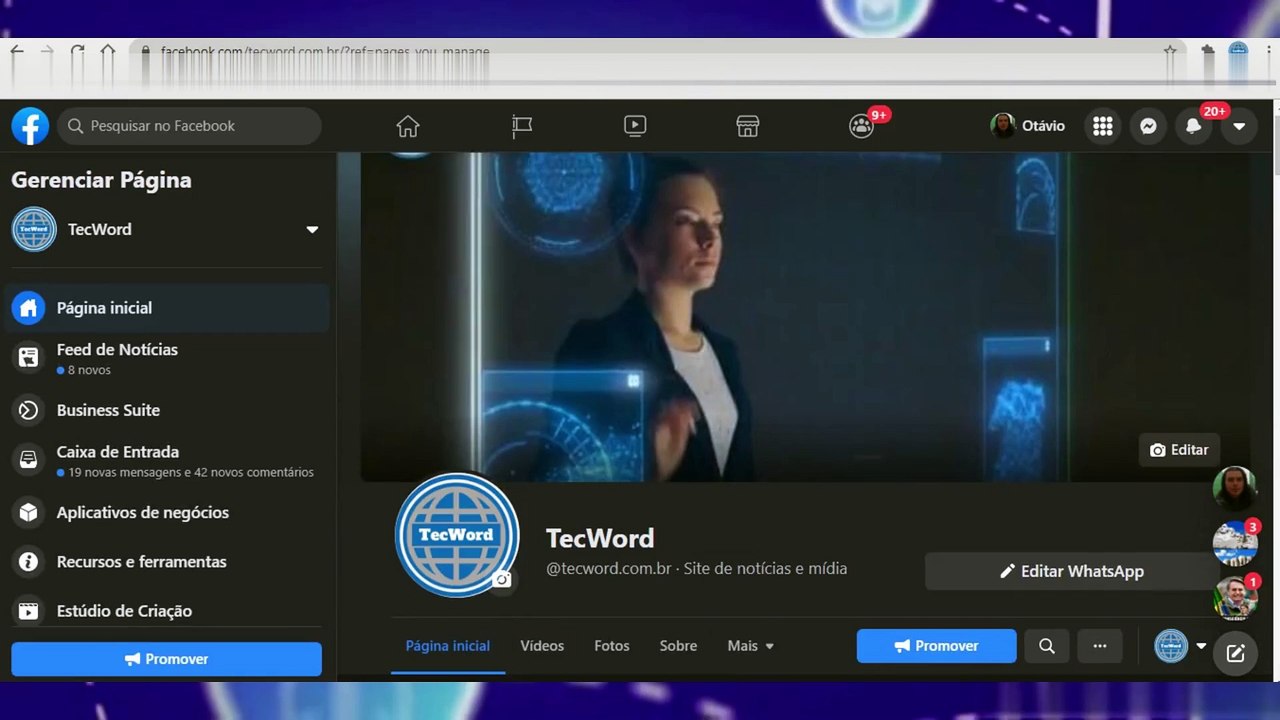
Task: Click the browser extensions puzzle icon
Action: pos(1208,52)
